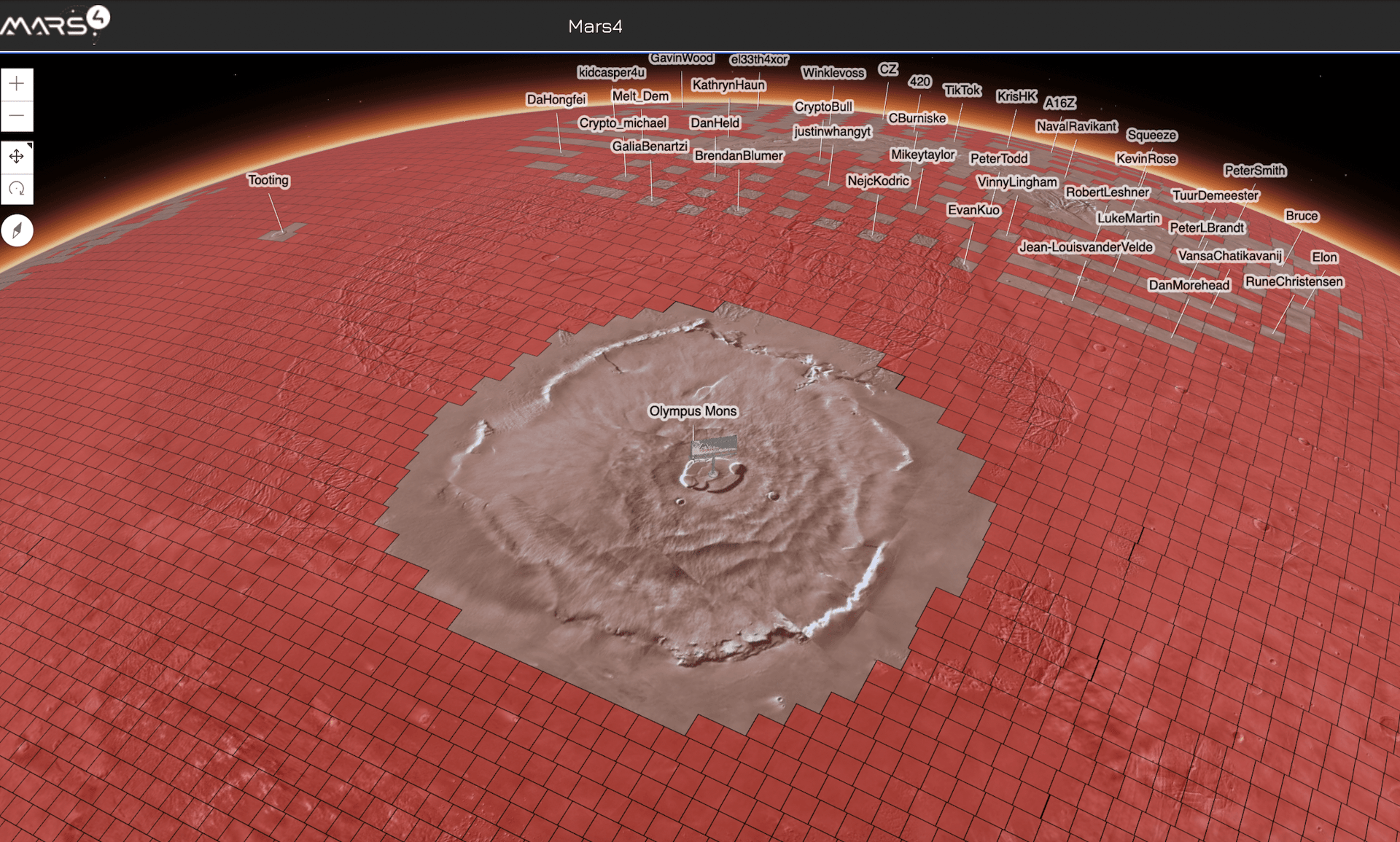The height and width of the screenshot is (842, 1400).
Task: Select the Winklevoss land marker
Action: (x=833, y=73)
